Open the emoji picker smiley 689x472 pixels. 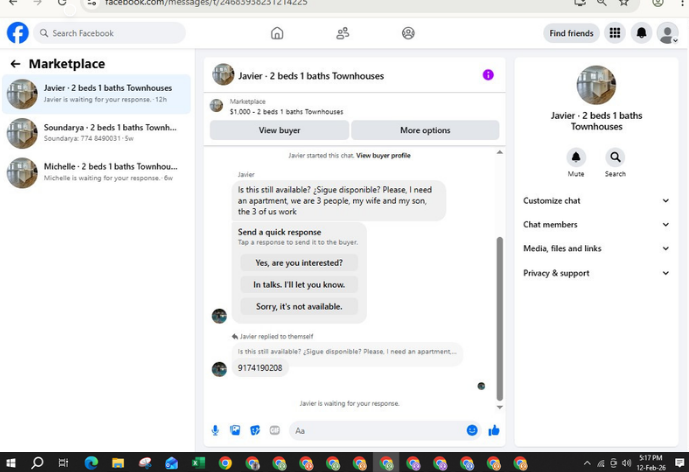click(472, 430)
